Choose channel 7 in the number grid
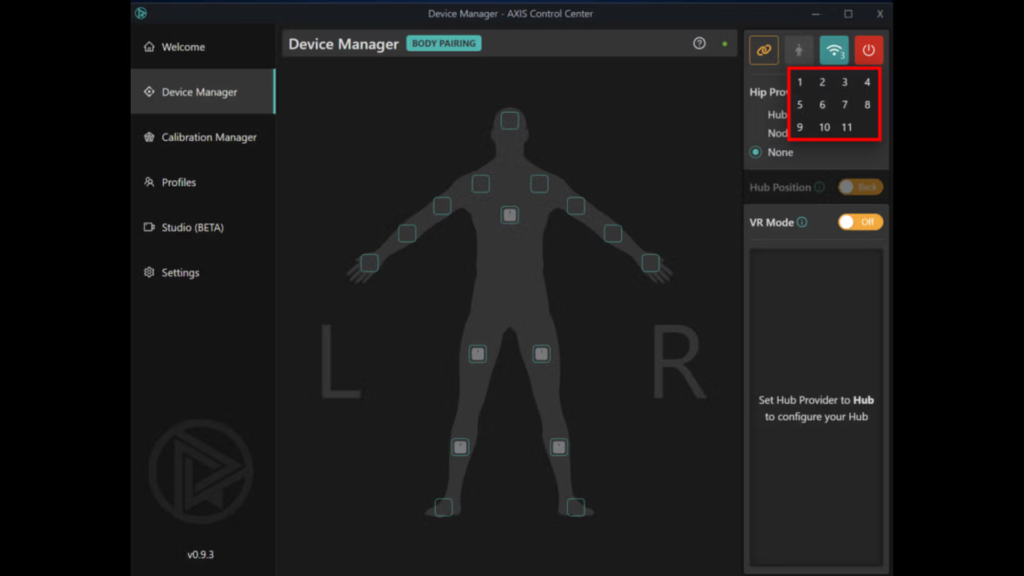 click(845, 105)
